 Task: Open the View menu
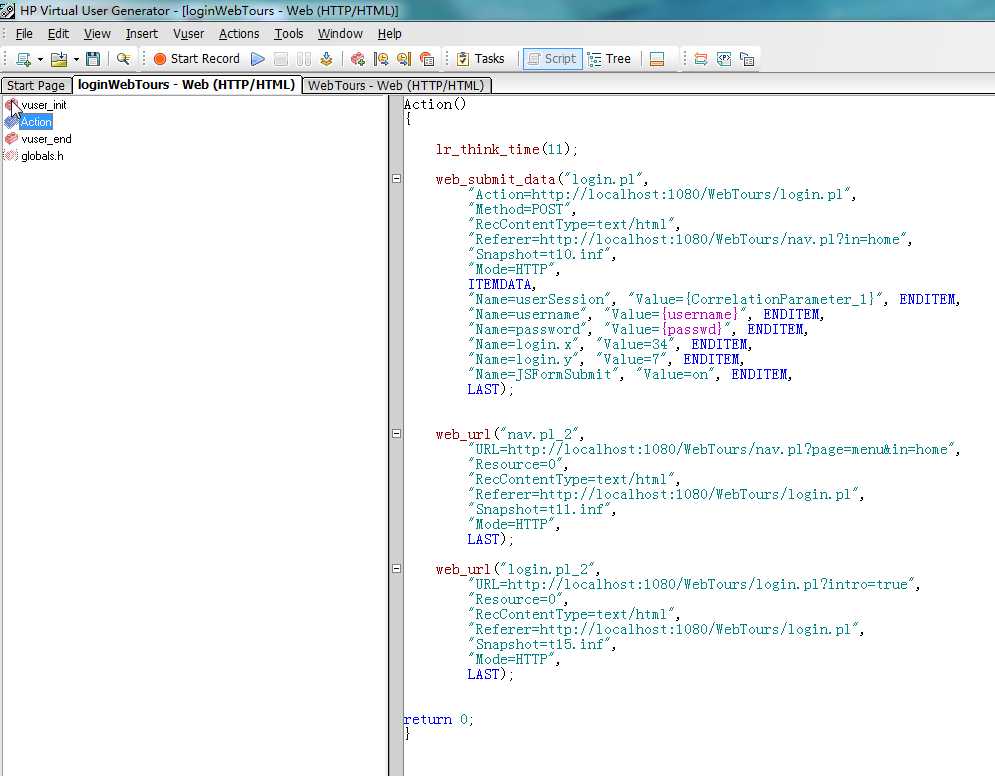tap(97, 34)
